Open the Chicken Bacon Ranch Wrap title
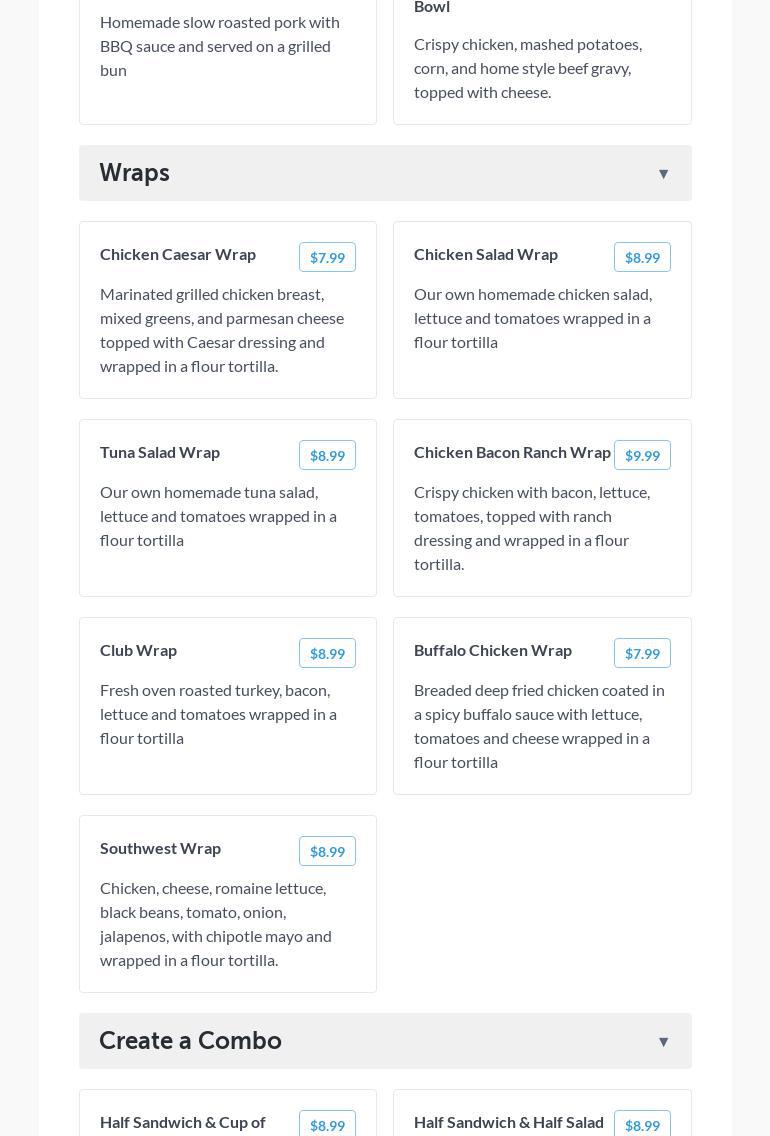The image size is (770, 1136). point(512,452)
